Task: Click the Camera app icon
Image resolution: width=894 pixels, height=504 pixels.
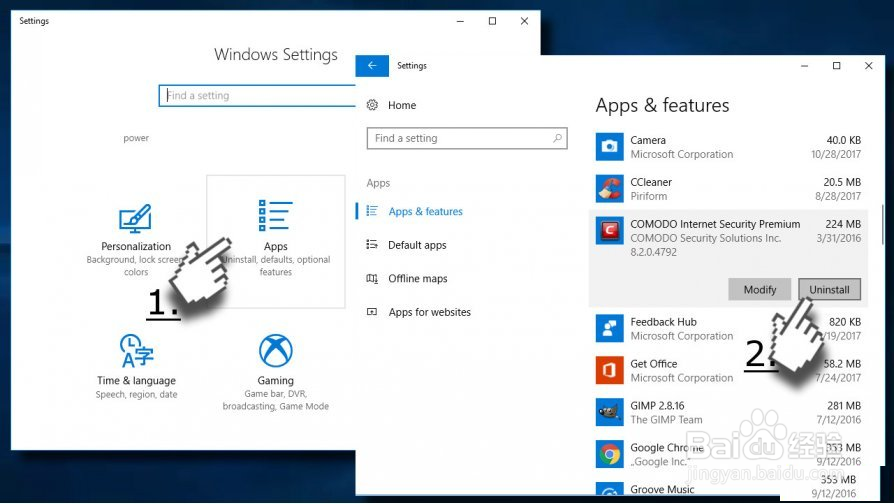Action: (609, 147)
